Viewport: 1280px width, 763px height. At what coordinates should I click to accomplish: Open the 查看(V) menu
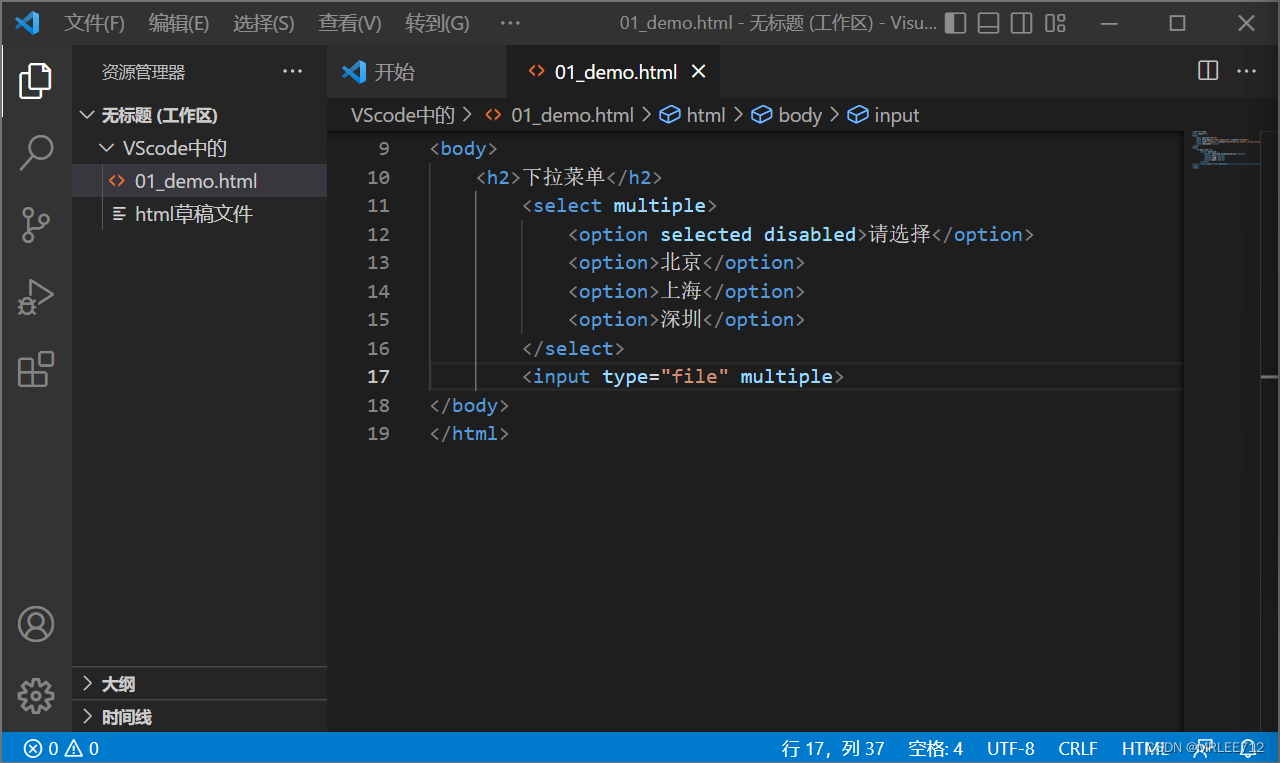coord(350,23)
